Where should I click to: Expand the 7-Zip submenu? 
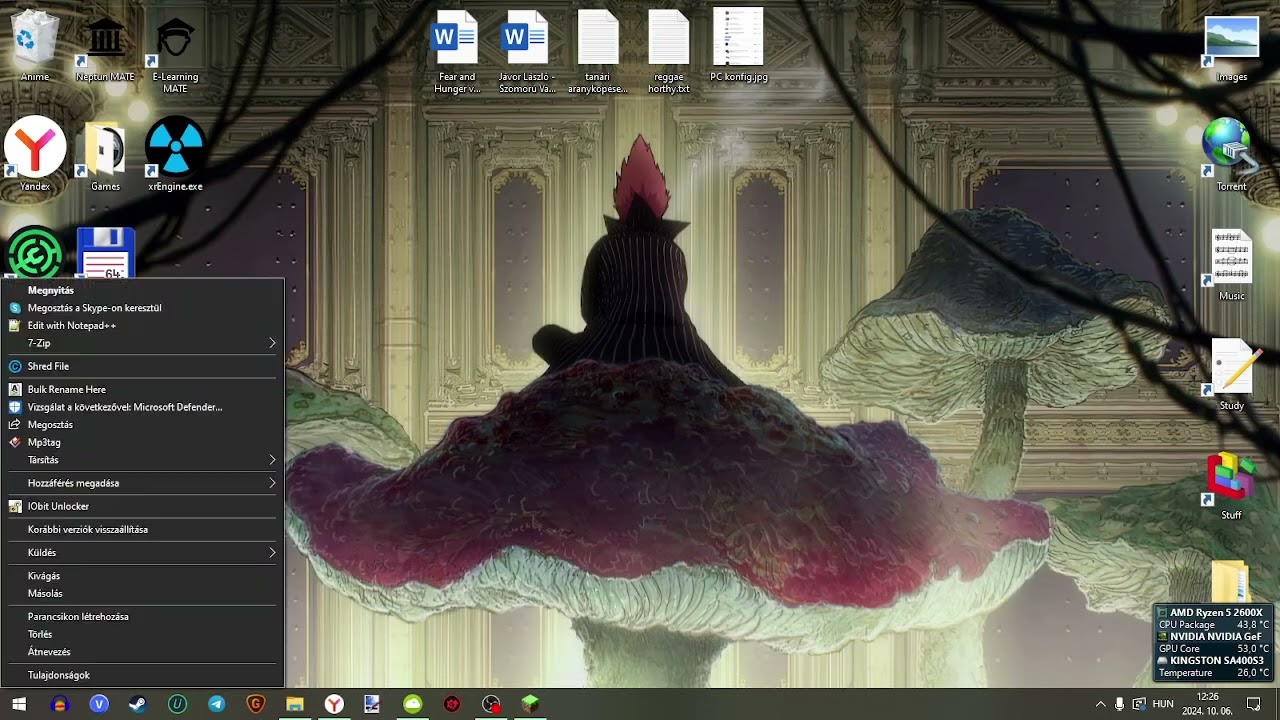[142, 343]
